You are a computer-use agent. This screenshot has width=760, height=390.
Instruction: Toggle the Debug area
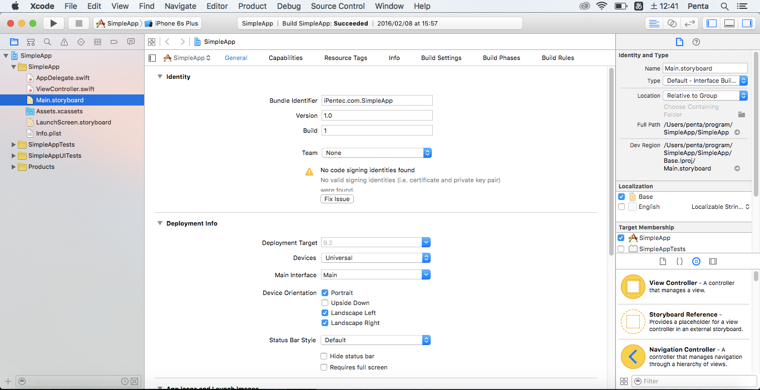click(729, 23)
